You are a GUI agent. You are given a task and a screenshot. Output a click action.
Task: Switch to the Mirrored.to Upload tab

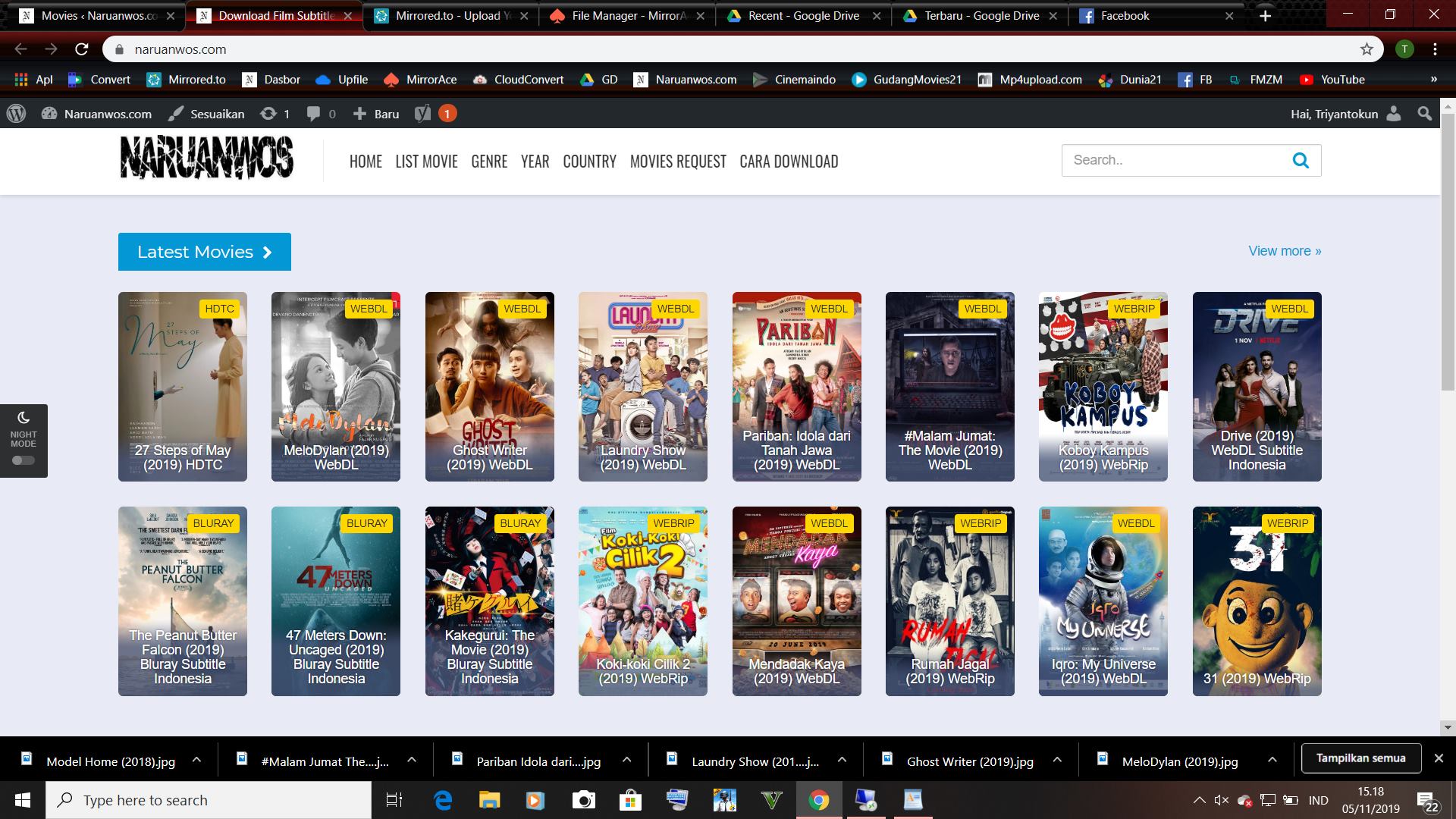tap(452, 16)
